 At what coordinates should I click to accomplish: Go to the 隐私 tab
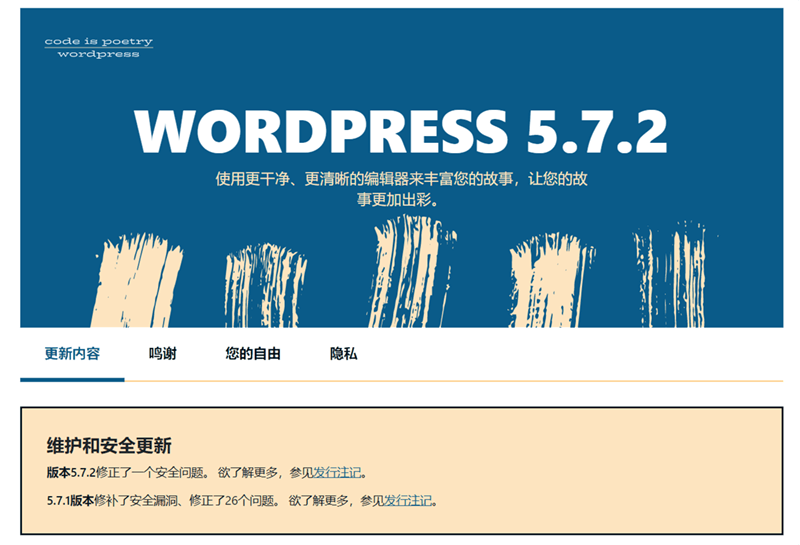pos(343,354)
